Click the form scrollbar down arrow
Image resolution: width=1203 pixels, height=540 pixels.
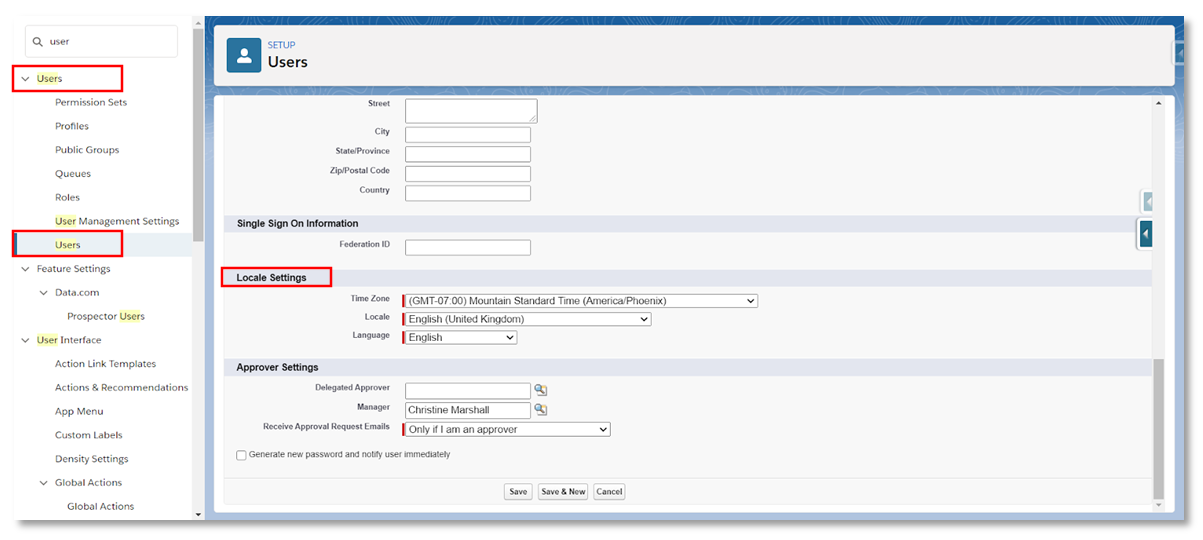point(1159,505)
